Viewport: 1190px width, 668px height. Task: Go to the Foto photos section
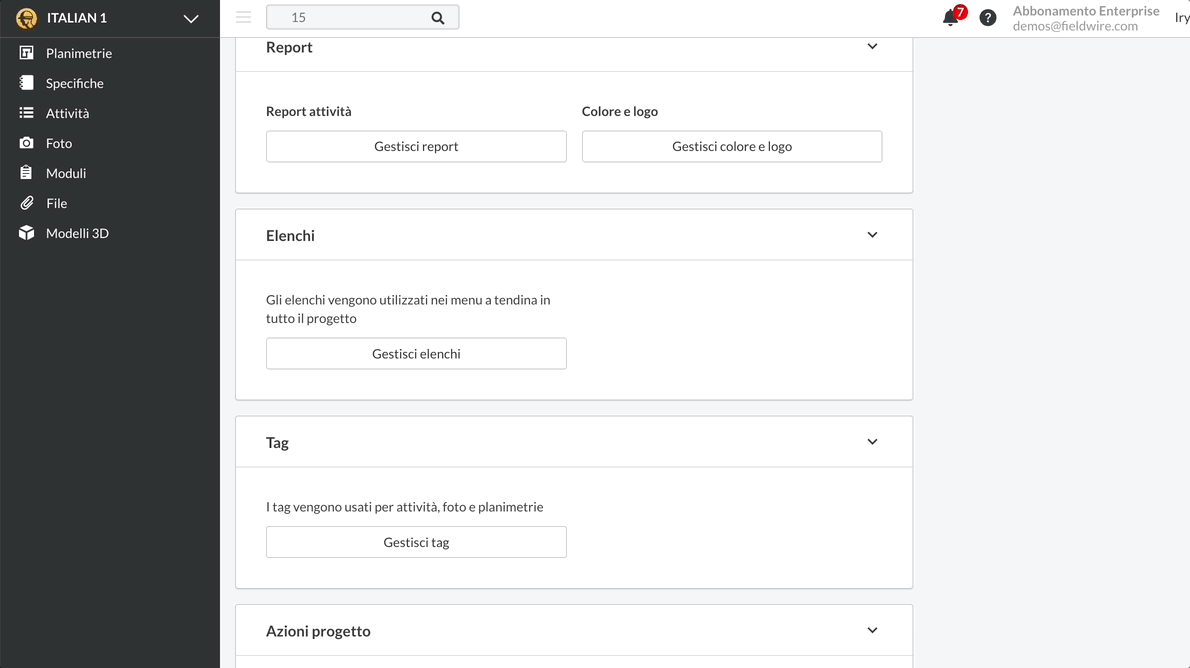60,142
